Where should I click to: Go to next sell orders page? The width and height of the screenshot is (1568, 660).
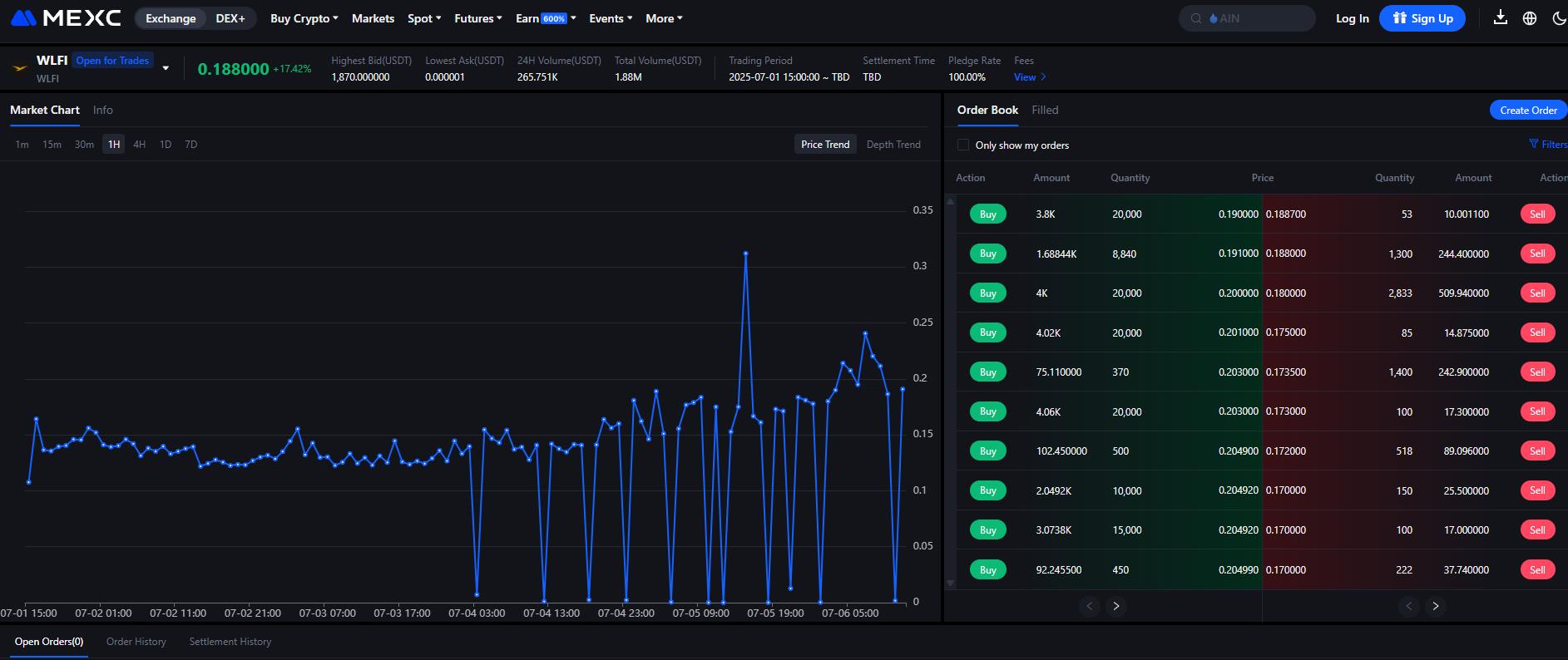(1436, 606)
